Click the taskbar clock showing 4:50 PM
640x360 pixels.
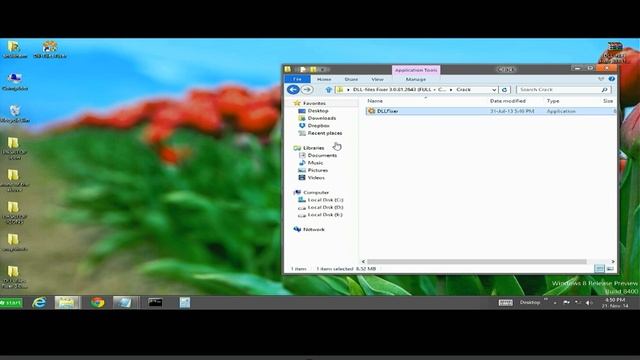coord(615,302)
